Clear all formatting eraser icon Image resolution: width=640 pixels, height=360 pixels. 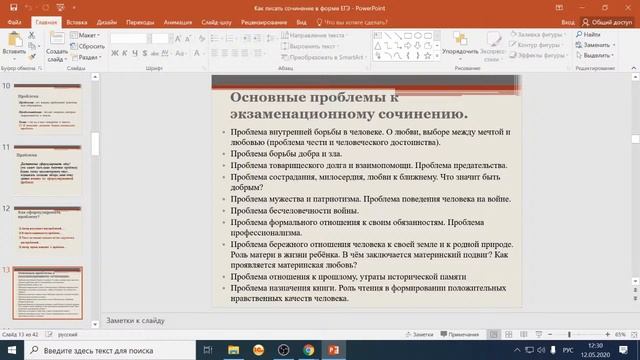click(202, 39)
